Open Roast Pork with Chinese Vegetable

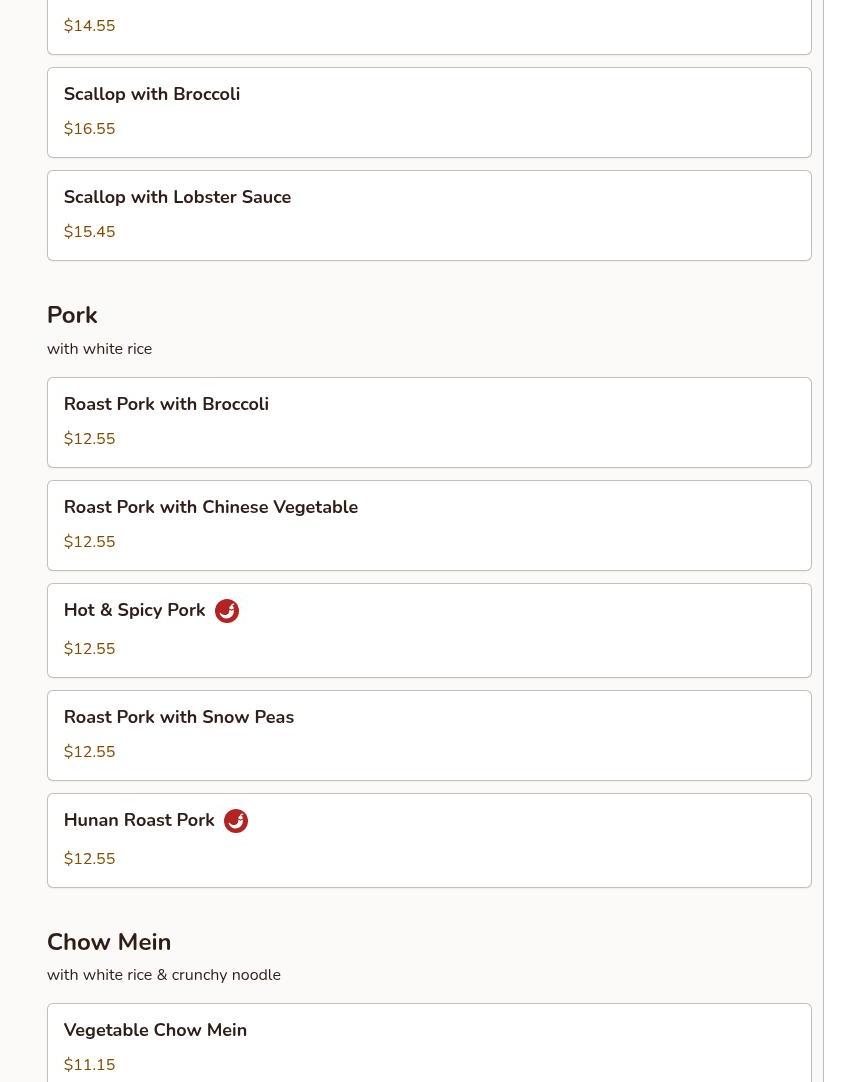(x=429, y=526)
